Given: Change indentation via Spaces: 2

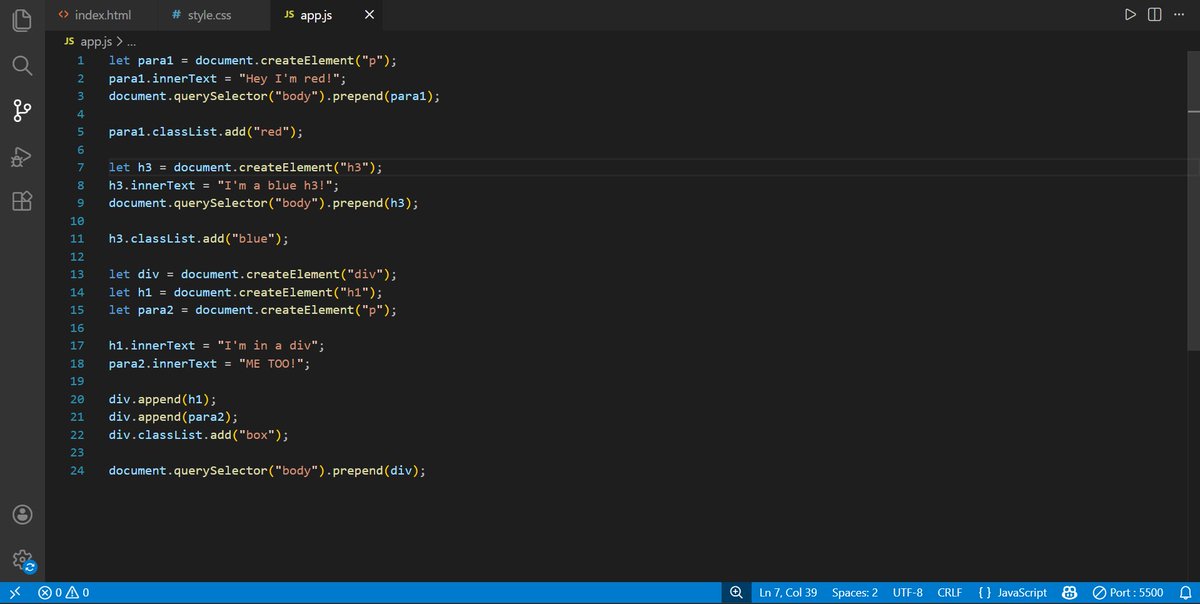Looking at the screenshot, I should 855,593.
